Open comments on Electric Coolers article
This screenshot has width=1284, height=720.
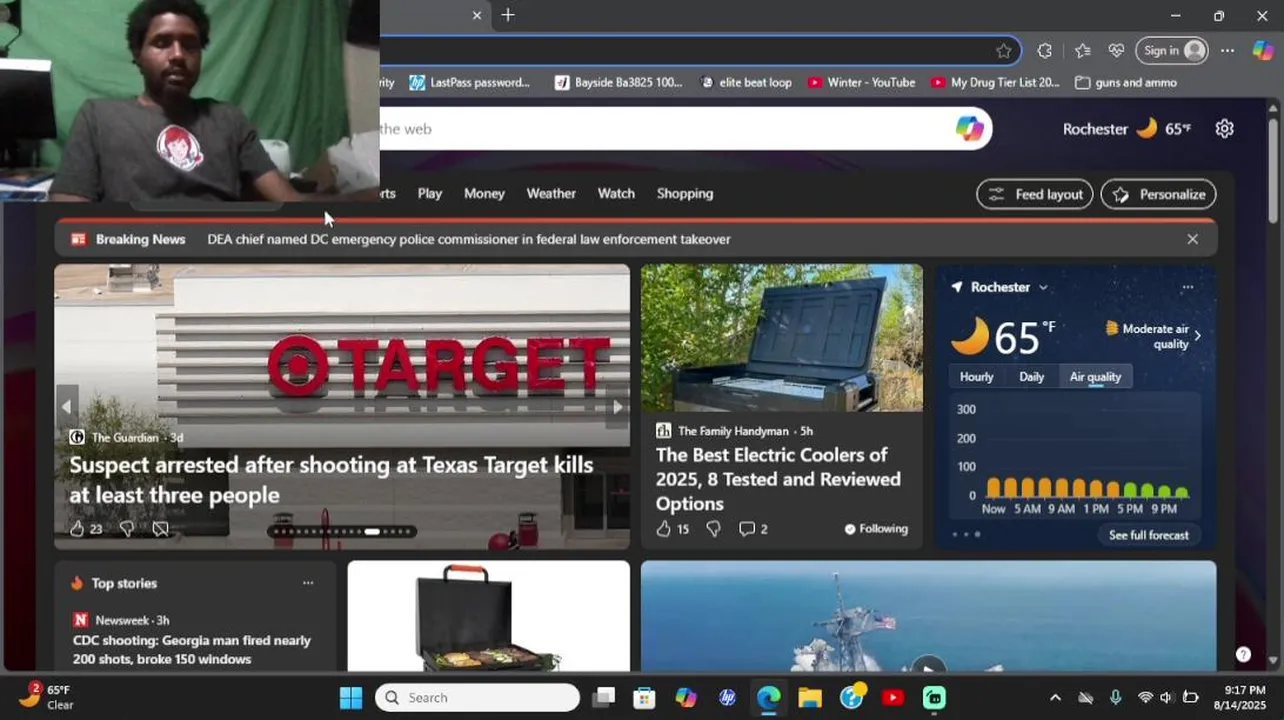pyautogui.click(x=752, y=529)
